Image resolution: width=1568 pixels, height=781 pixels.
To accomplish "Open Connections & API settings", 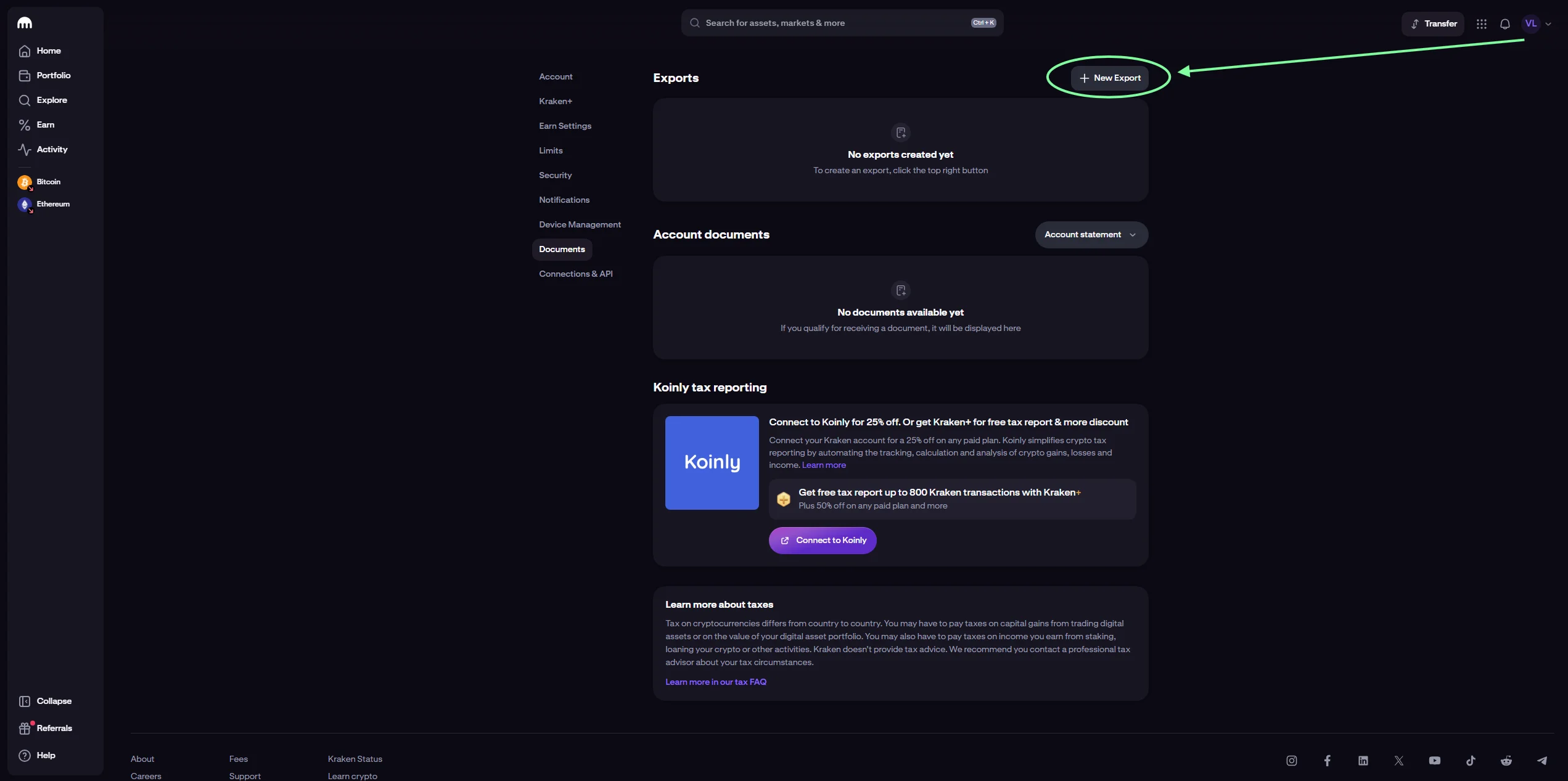I will (x=576, y=274).
